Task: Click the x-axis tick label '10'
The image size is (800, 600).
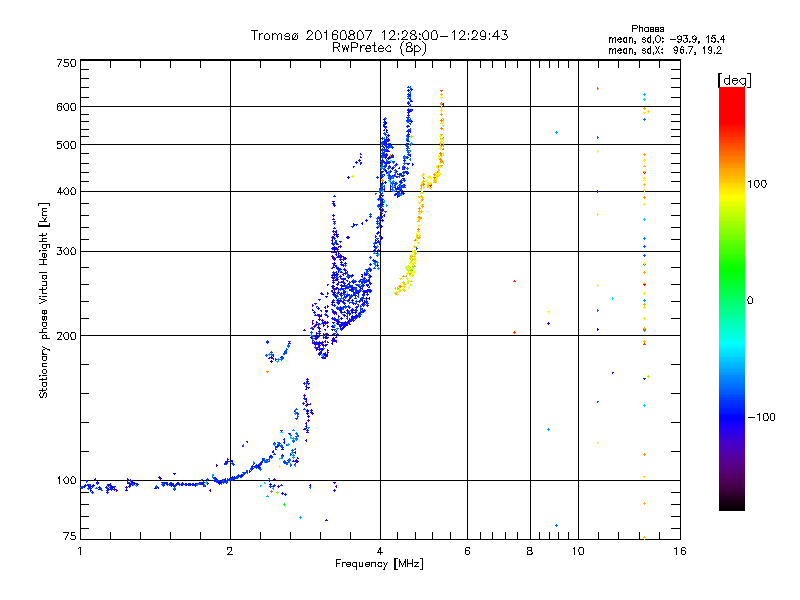Action: (578, 551)
